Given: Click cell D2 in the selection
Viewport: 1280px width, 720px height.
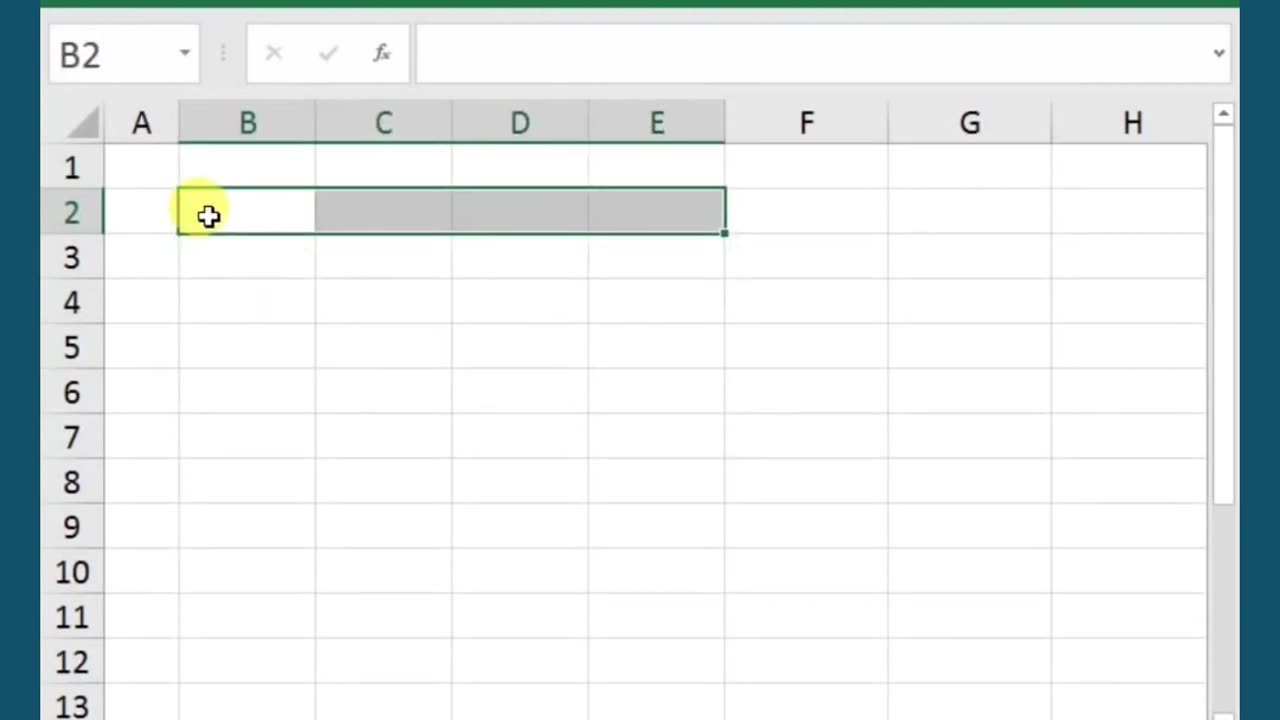Looking at the screenshot, I should coord(520,211).
